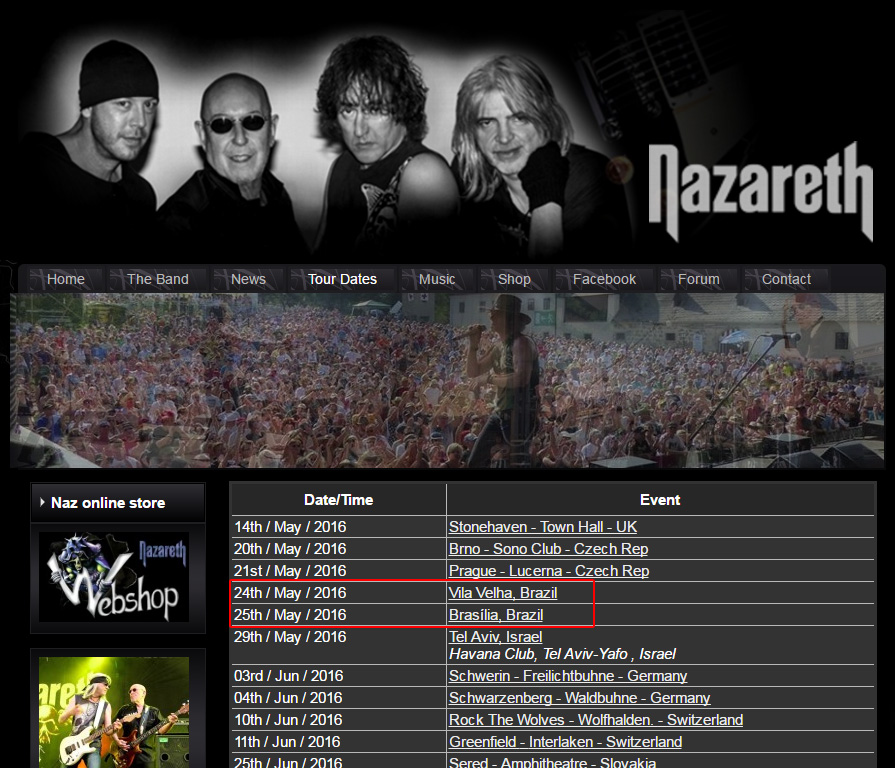895x768 pixels.
Task: Visit the Shop page
Action: (x=514, y=279)
